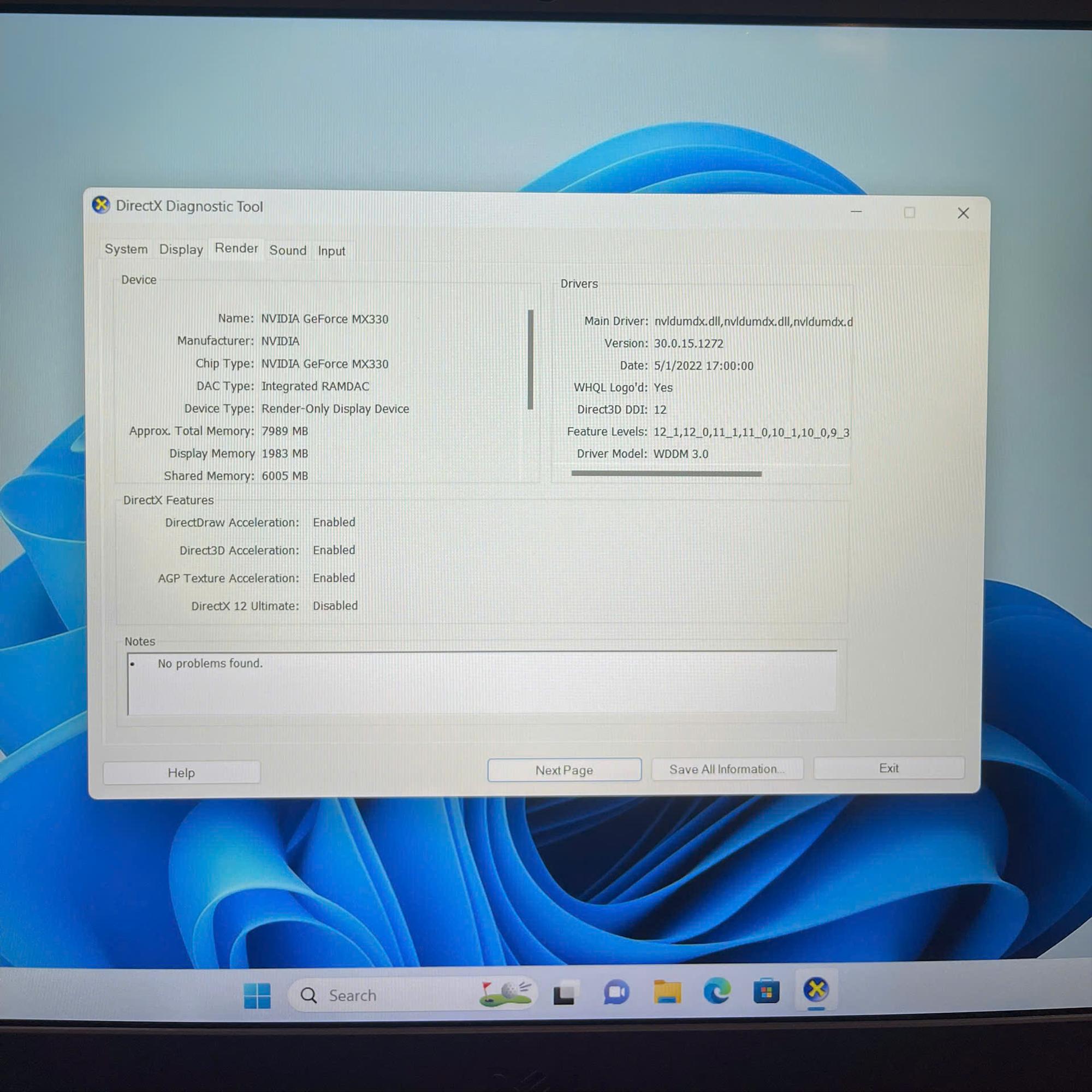Screen dimensions: 1092x1092
Task: Open File Explorer from taskbar
Action: [667, 993]
